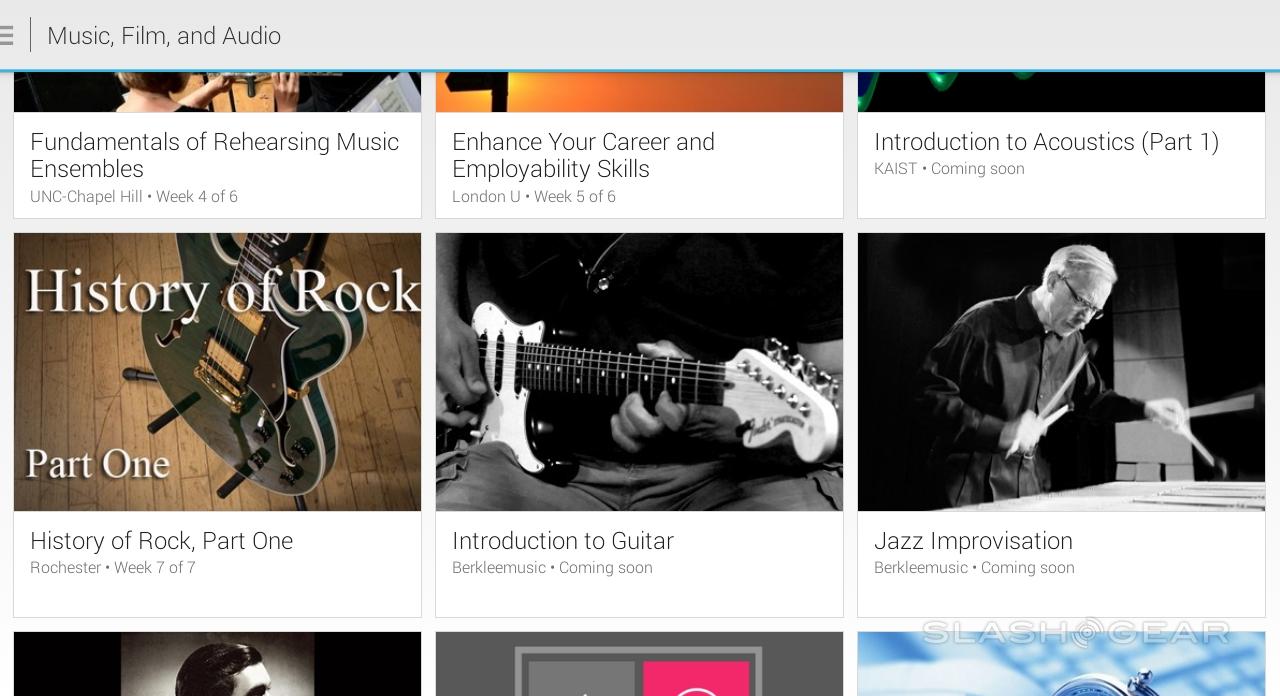Open Introduction to Guitar course image
This screenshot has height=696, width=1280.
click(639, 372)
